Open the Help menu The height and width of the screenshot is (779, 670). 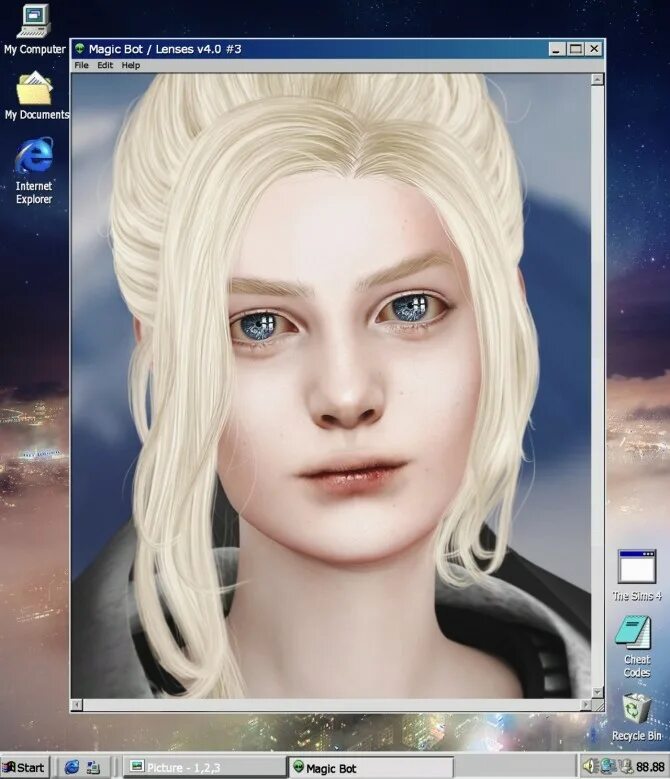131,65
